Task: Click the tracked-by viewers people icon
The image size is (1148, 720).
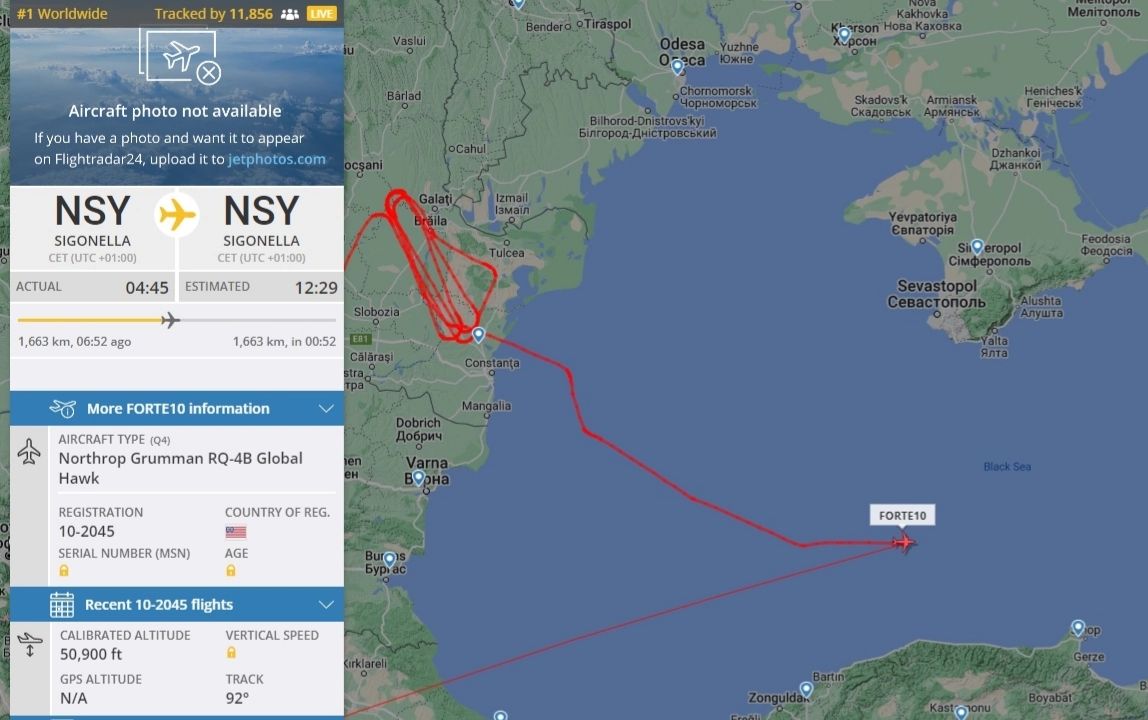Action: [290, 14]
